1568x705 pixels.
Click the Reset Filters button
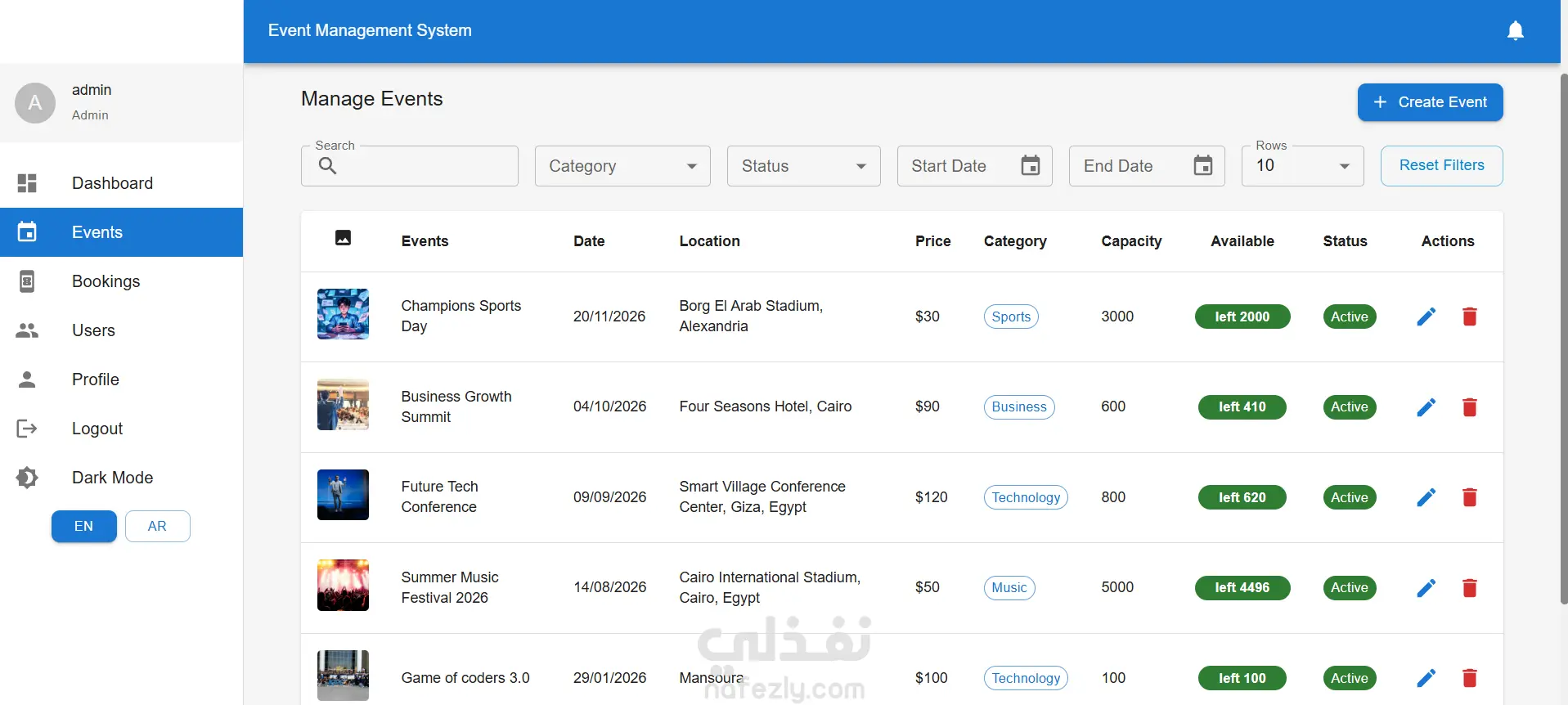click(x=1441, y=166)
